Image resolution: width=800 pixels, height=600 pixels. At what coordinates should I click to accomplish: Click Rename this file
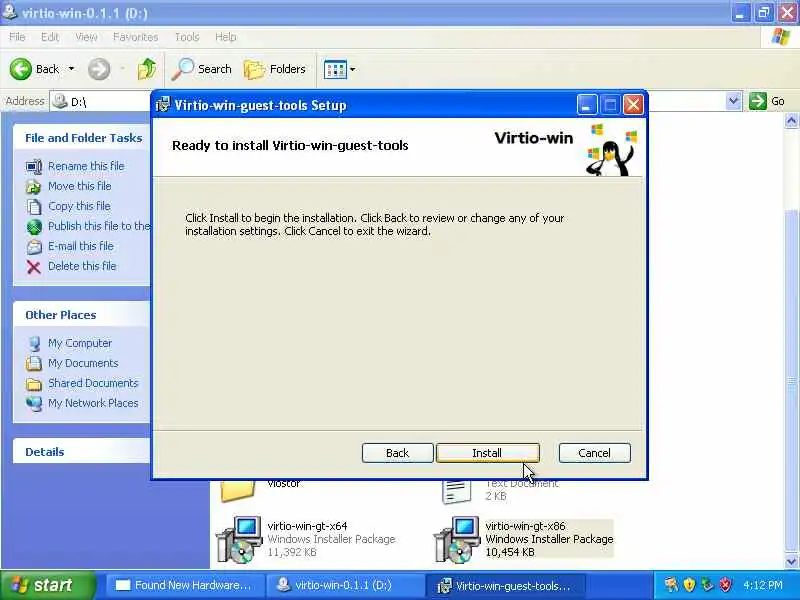click(86, 166)
